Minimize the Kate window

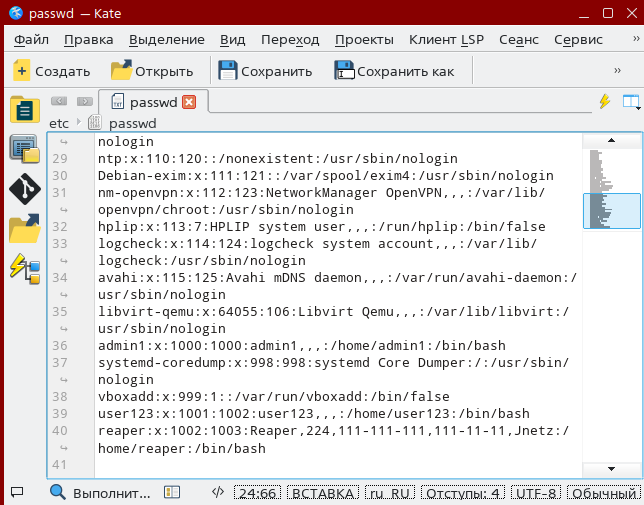[584, 14]
